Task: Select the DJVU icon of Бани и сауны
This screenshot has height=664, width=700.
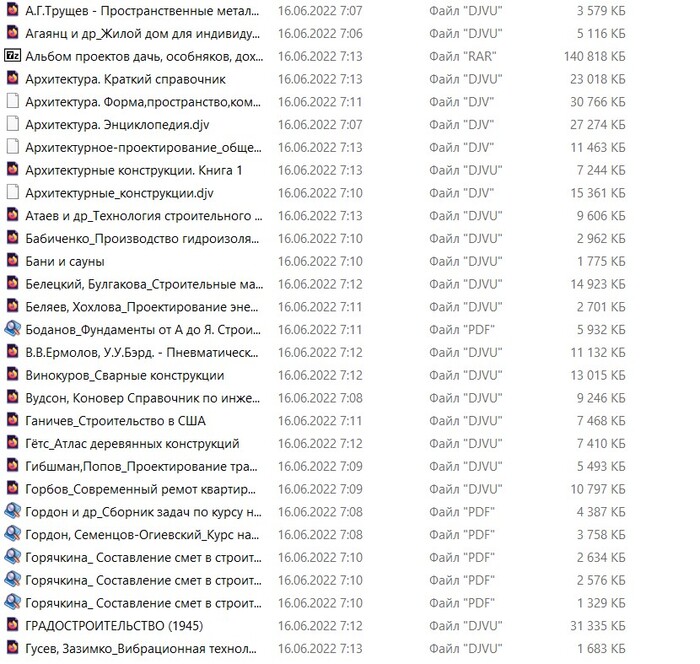Action: (x=12, y=260)
